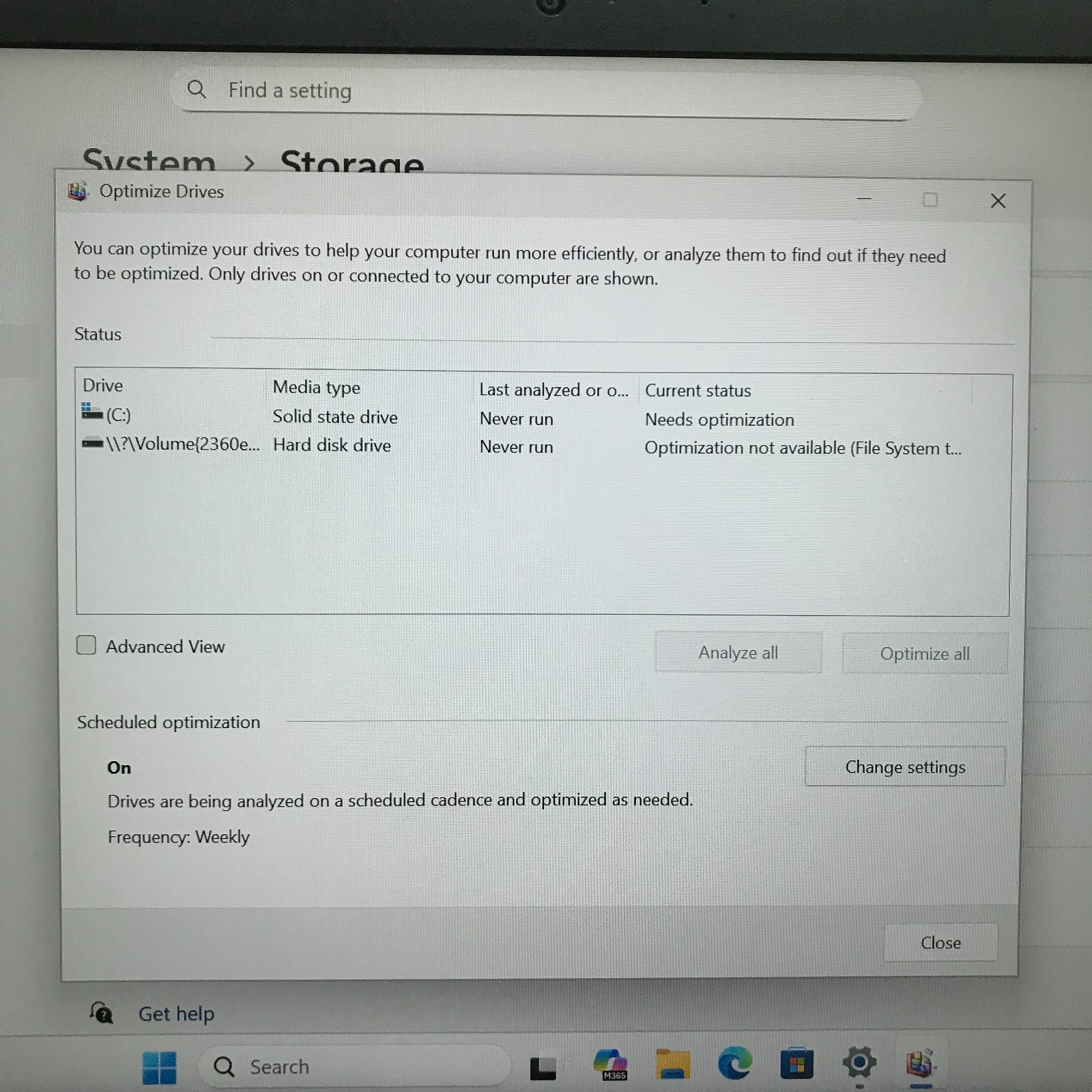Click the Analyze all button
This screenshot has width=1092, height=1092.
(738, 652)
